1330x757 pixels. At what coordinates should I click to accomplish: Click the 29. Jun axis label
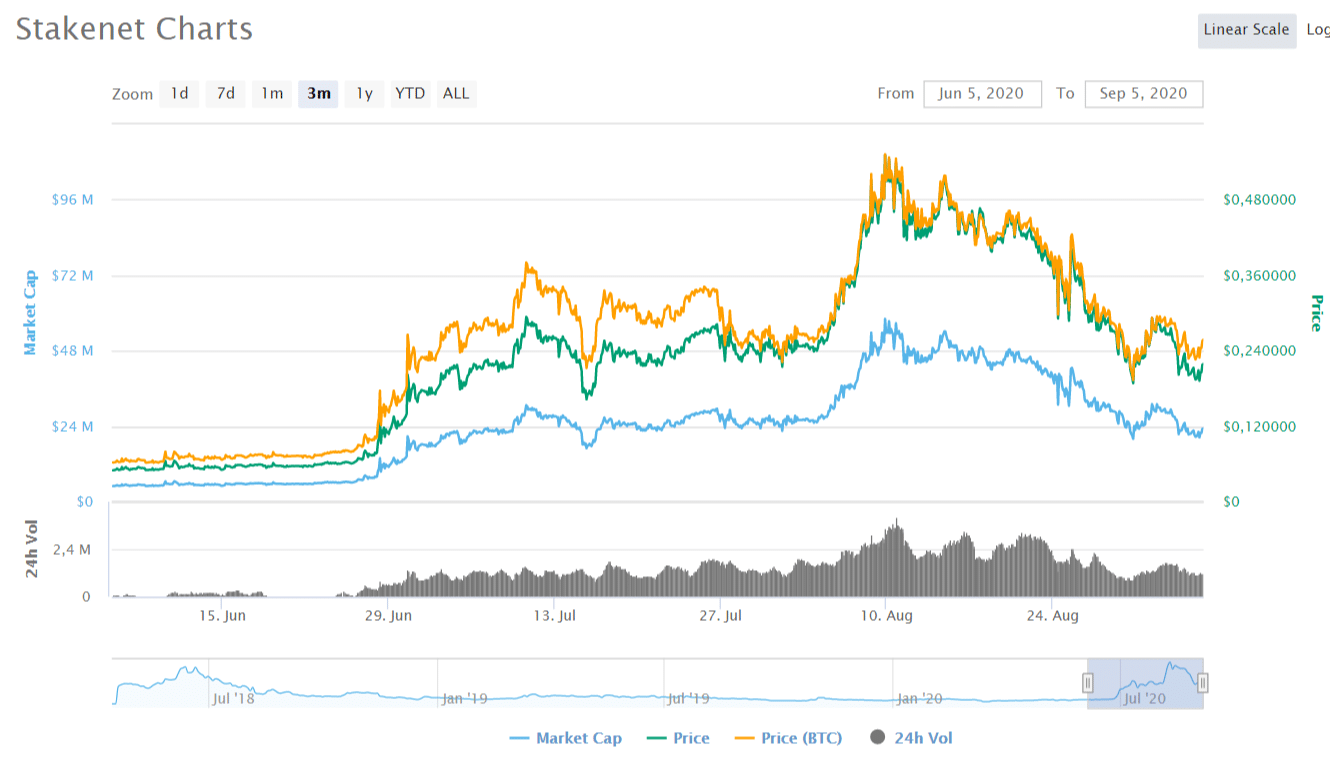tap(388, 616)
